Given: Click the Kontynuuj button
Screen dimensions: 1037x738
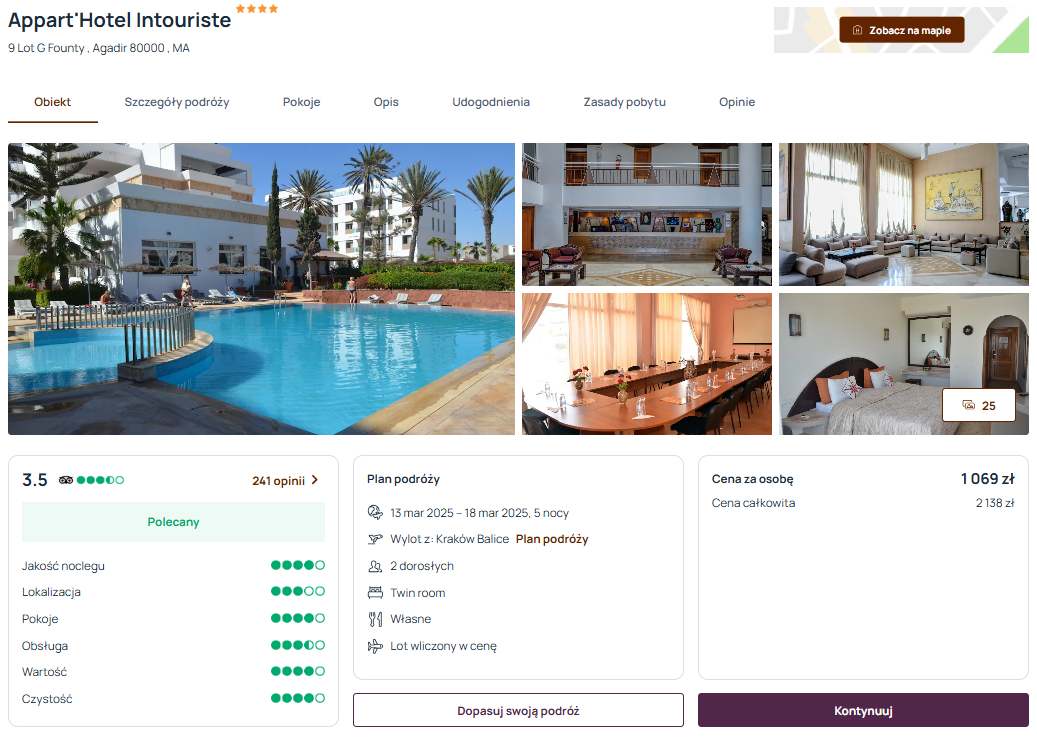Looking at the screenshot, I should (x=863, y=710).
